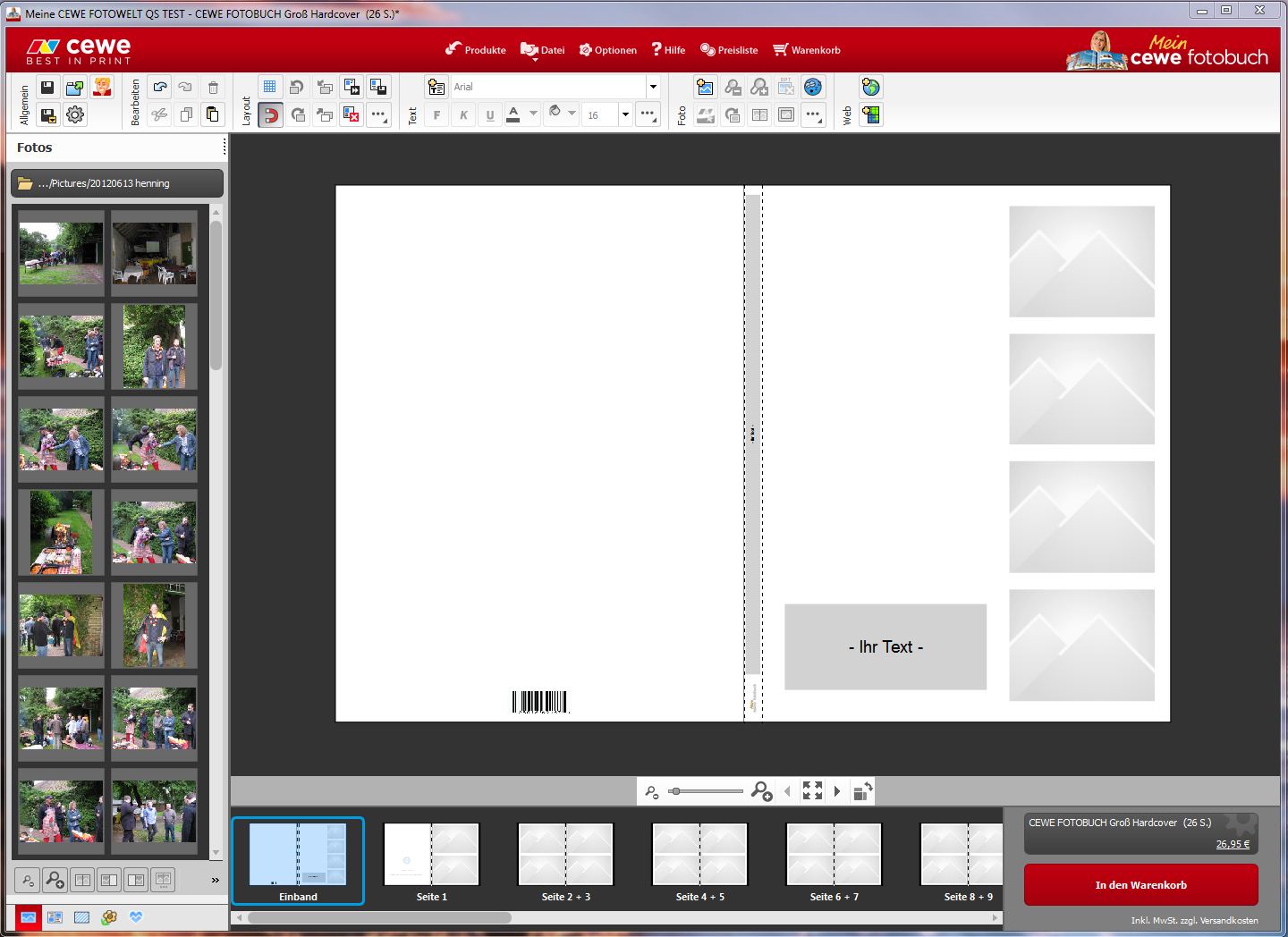
Task: Click the 26,95 € price link
Action: click(1233, 844)
